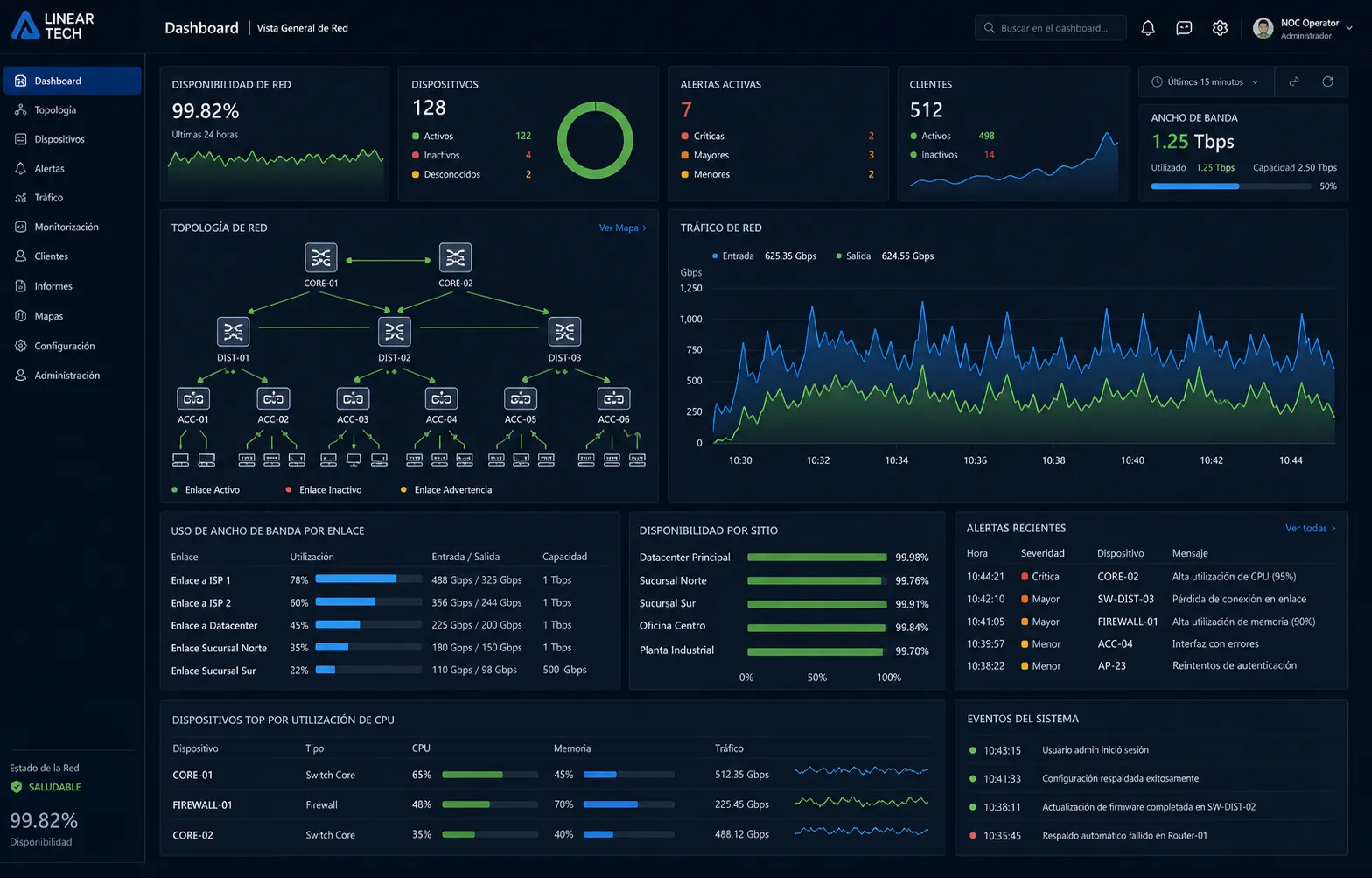Click the SW-DIST-03 alert row
The width and height of the screenshot is (1372, 878).
[1151, 599]
